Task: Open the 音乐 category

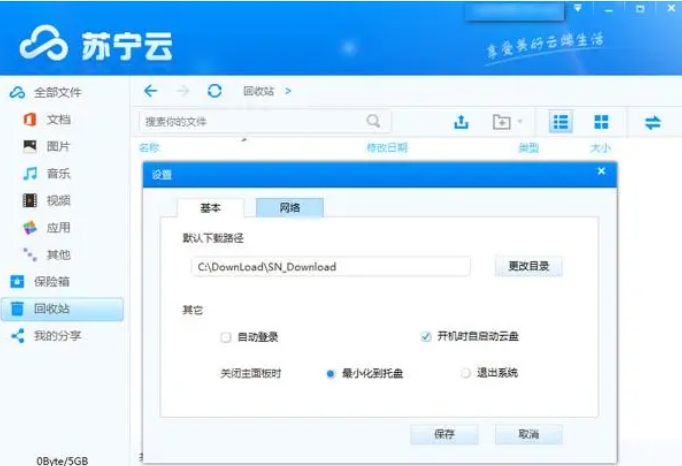Action: (x=58, y=173)
